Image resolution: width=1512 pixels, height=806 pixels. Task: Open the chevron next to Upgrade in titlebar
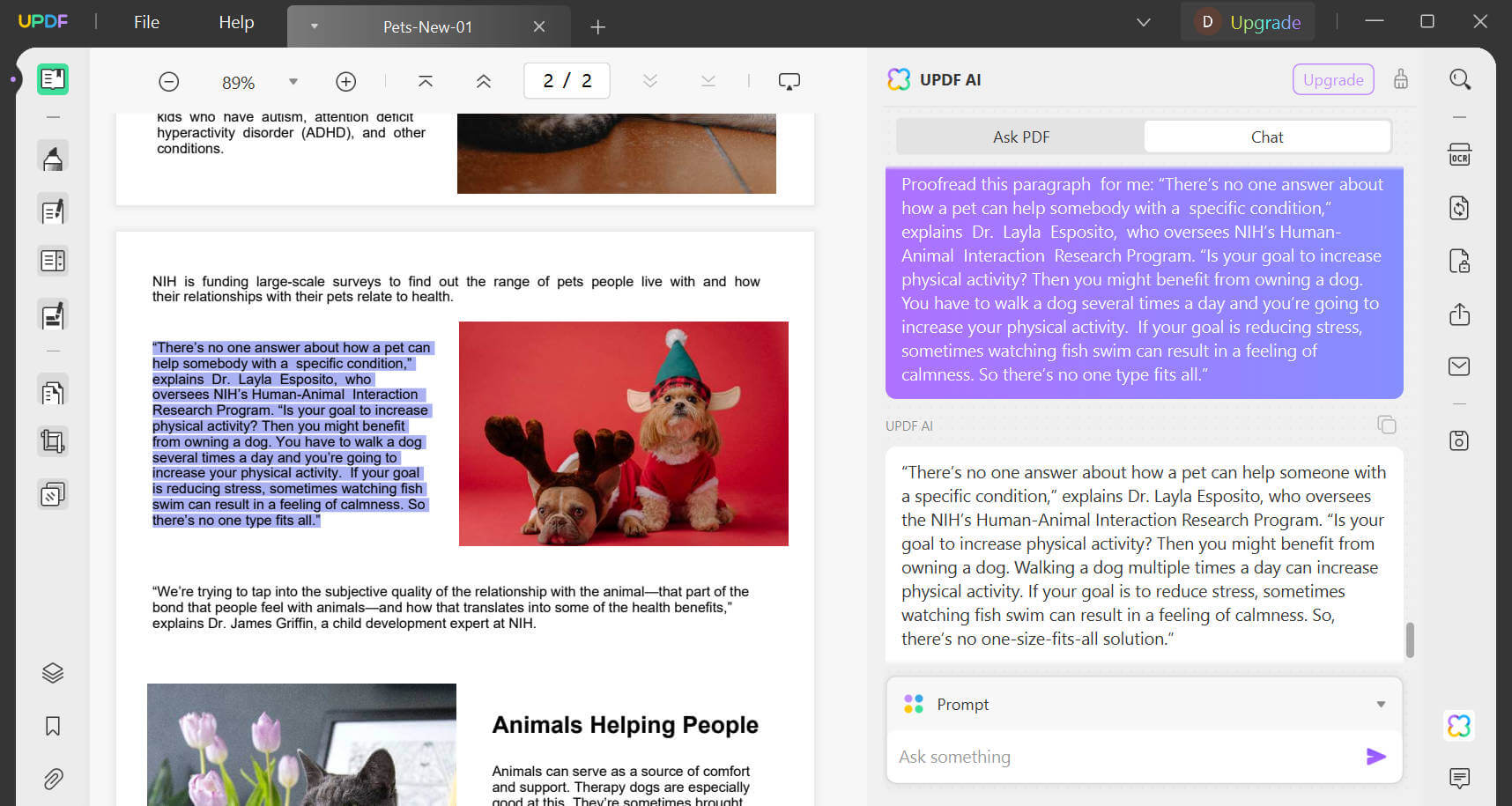(x=1143, y=21)
